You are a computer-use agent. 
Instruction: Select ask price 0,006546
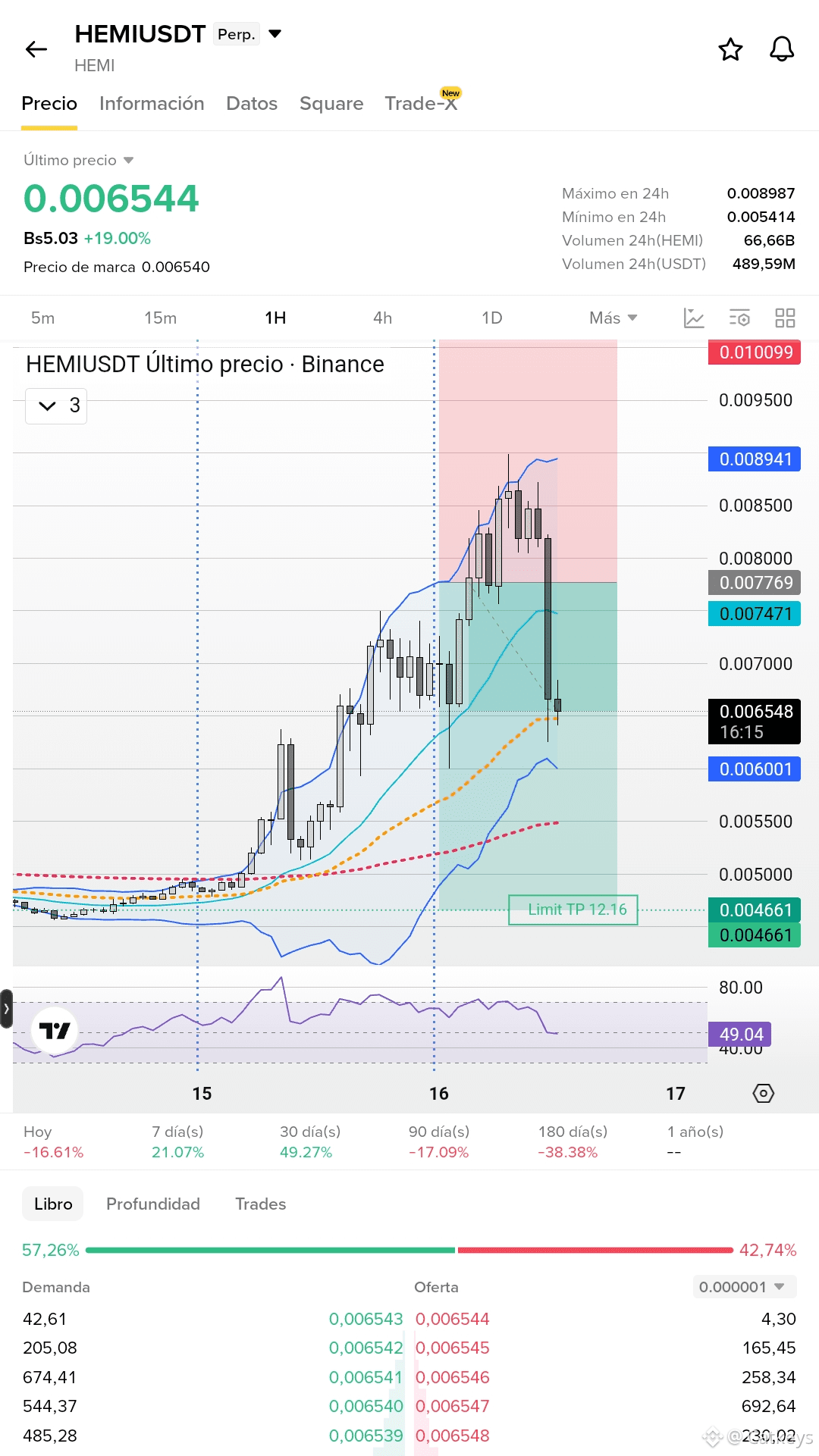tap(453, 1377)
